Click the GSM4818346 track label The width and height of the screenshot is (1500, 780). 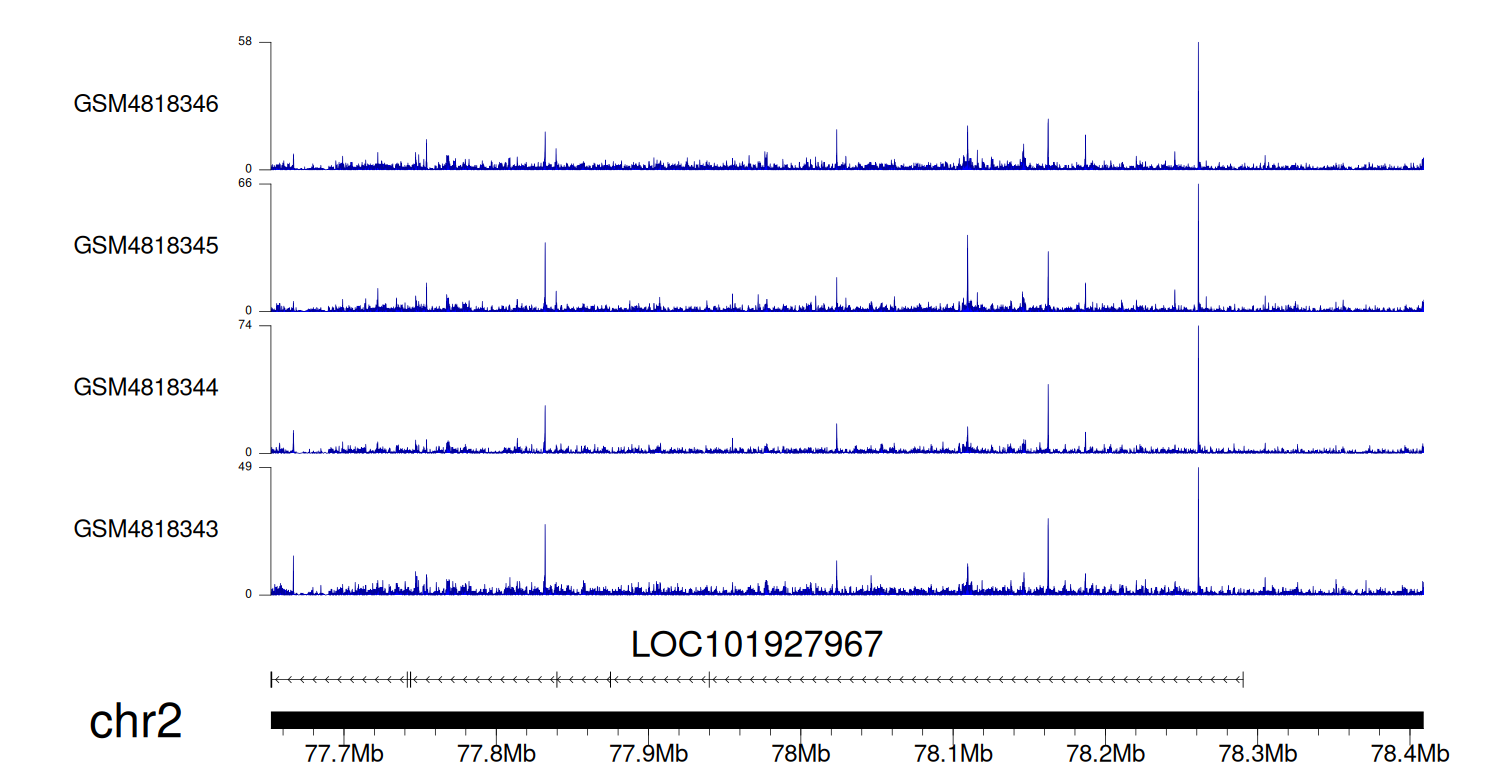(x=146, y=104)
